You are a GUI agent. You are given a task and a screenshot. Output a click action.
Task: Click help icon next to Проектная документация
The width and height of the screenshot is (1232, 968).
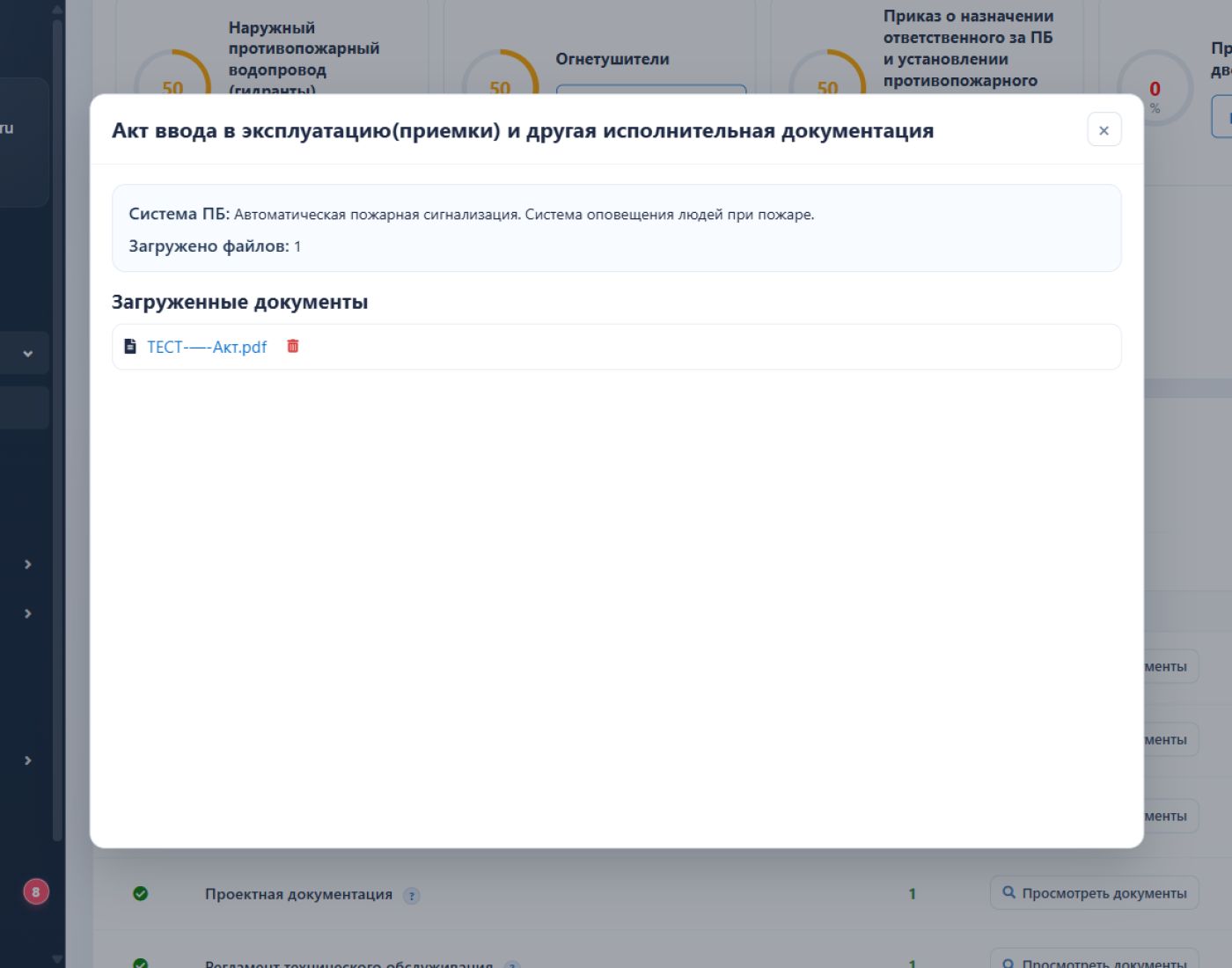pyautogui.click(x=411, y=896)
